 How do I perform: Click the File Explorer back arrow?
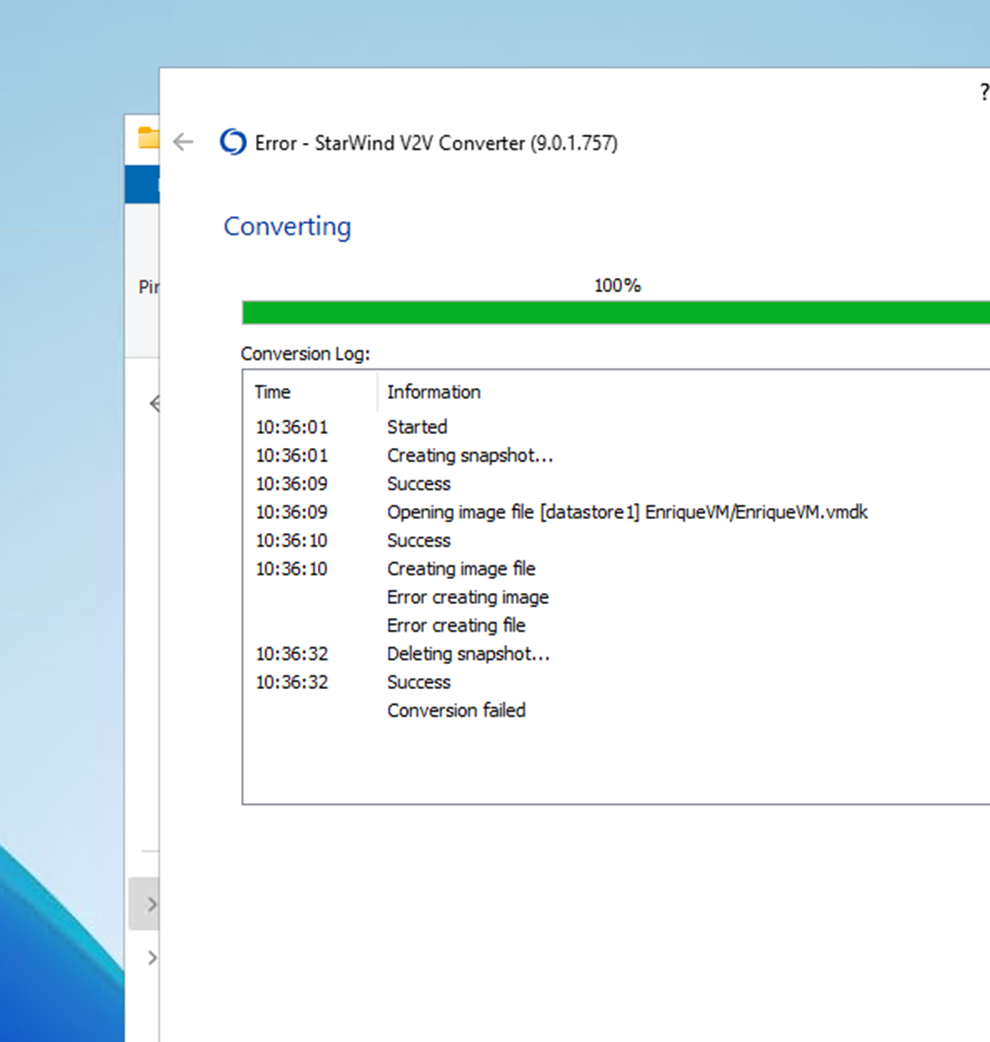click(x=154, y=404)
